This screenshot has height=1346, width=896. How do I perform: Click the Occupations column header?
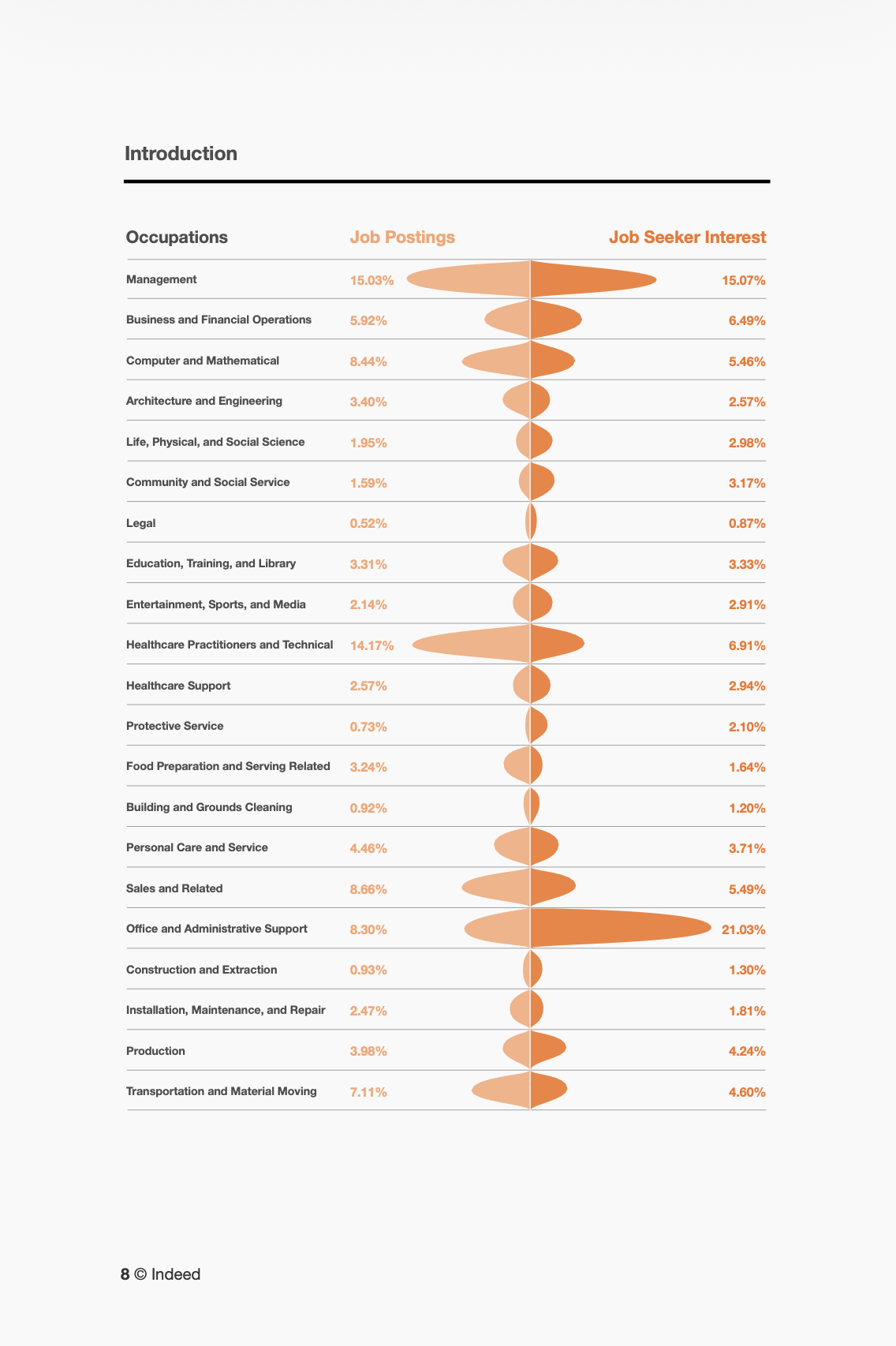(x=177, y=237)
